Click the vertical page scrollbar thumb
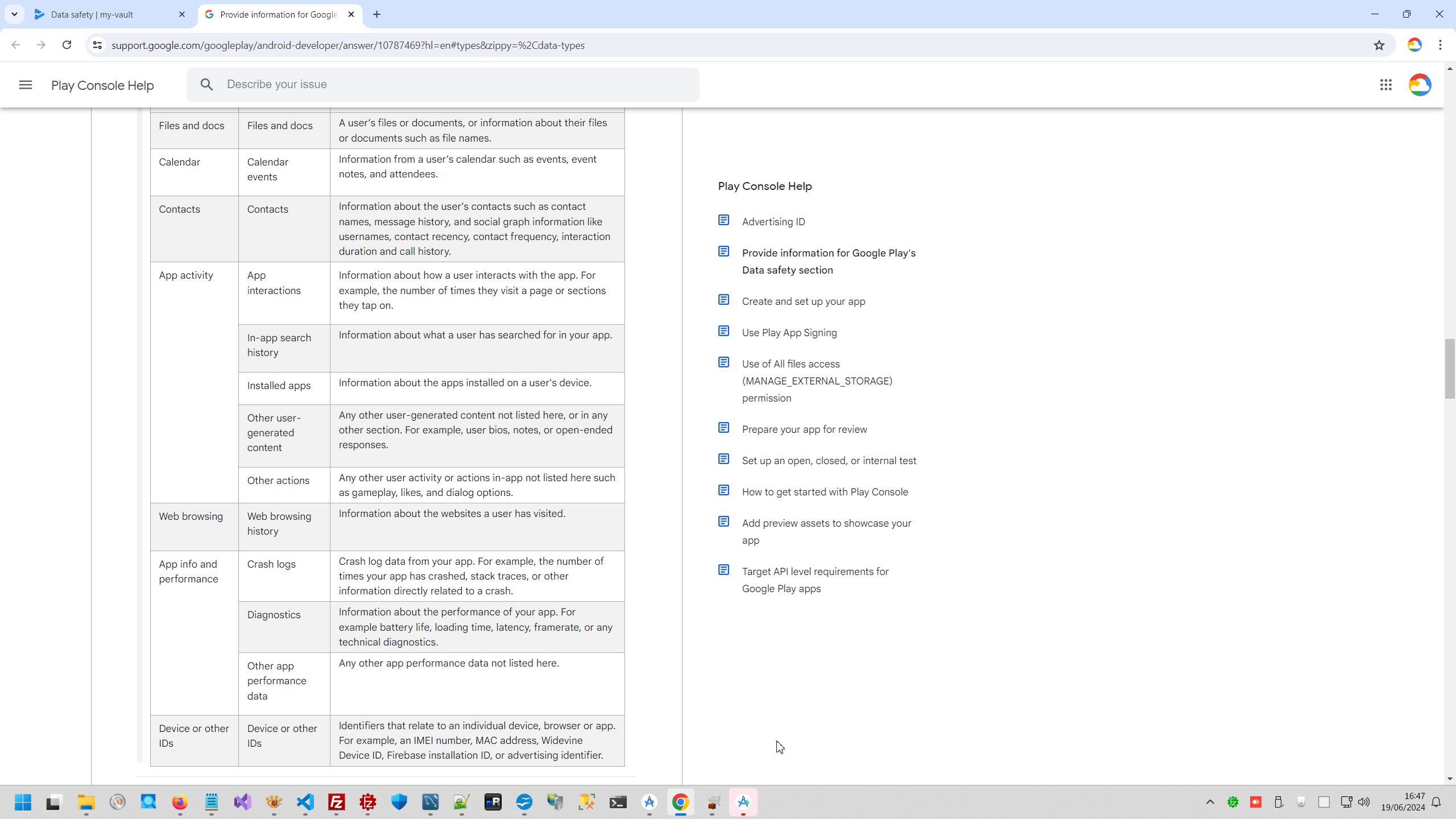Viewport: 1456px width, 819px height. tap(1449, 369)
